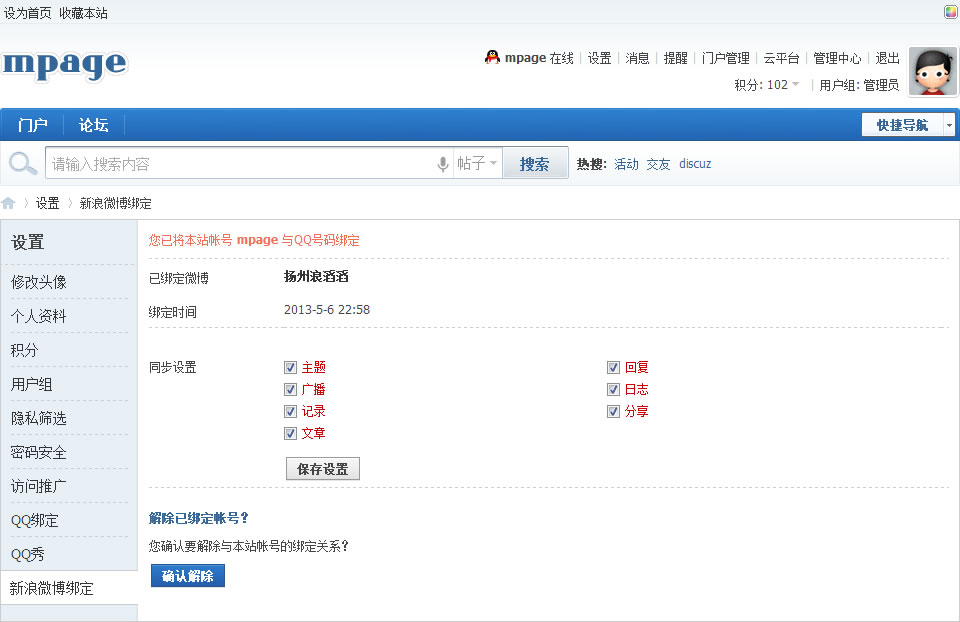Click the magnifying glass icon left of search bar
The width and height of the screenshot is (960, 622).
point(20,162)
